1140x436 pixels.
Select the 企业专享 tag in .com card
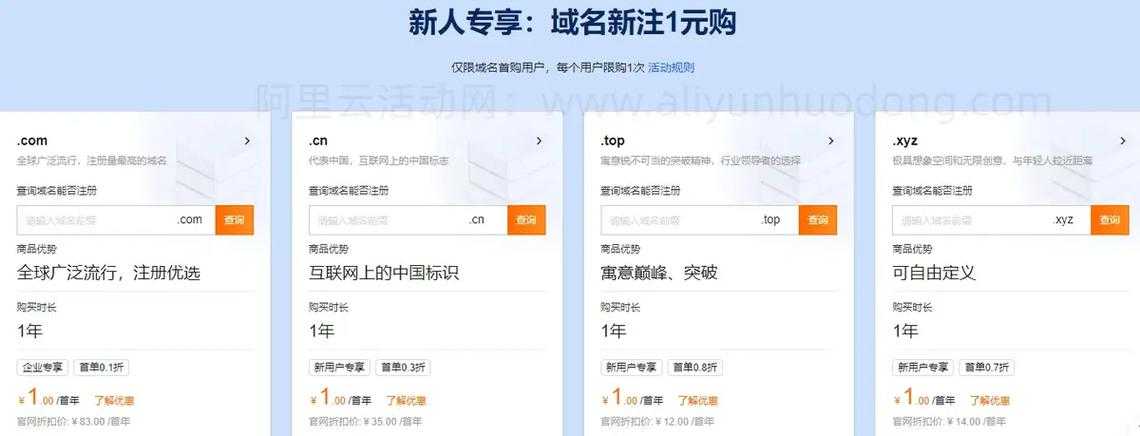tap(42, 367)
